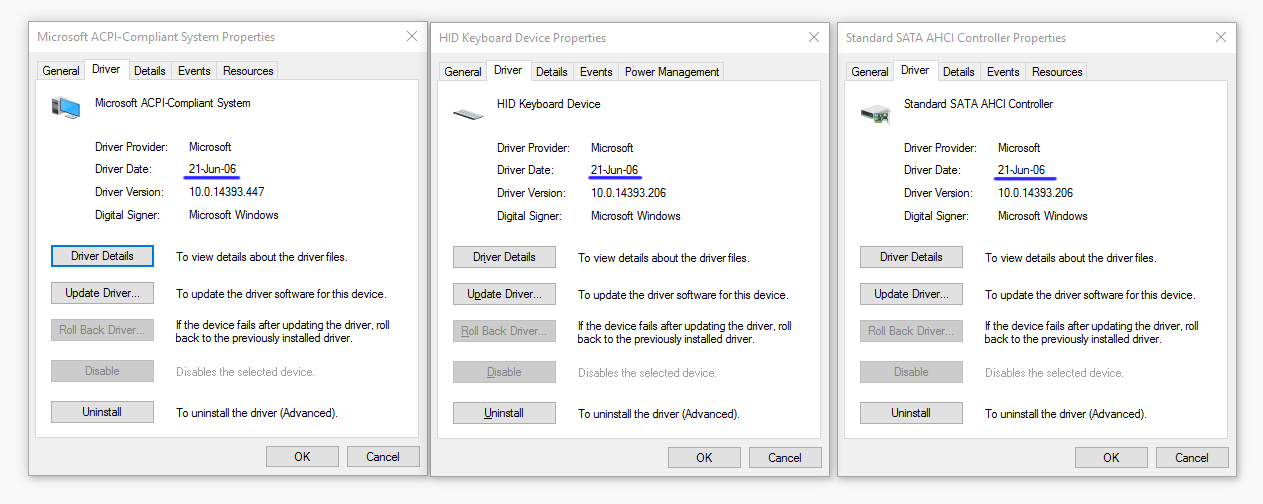The height and width of the screenshot is (504, 1263).
Task: Confirm with OK in HID Keyboard Device window
Action: pos(704,457)
